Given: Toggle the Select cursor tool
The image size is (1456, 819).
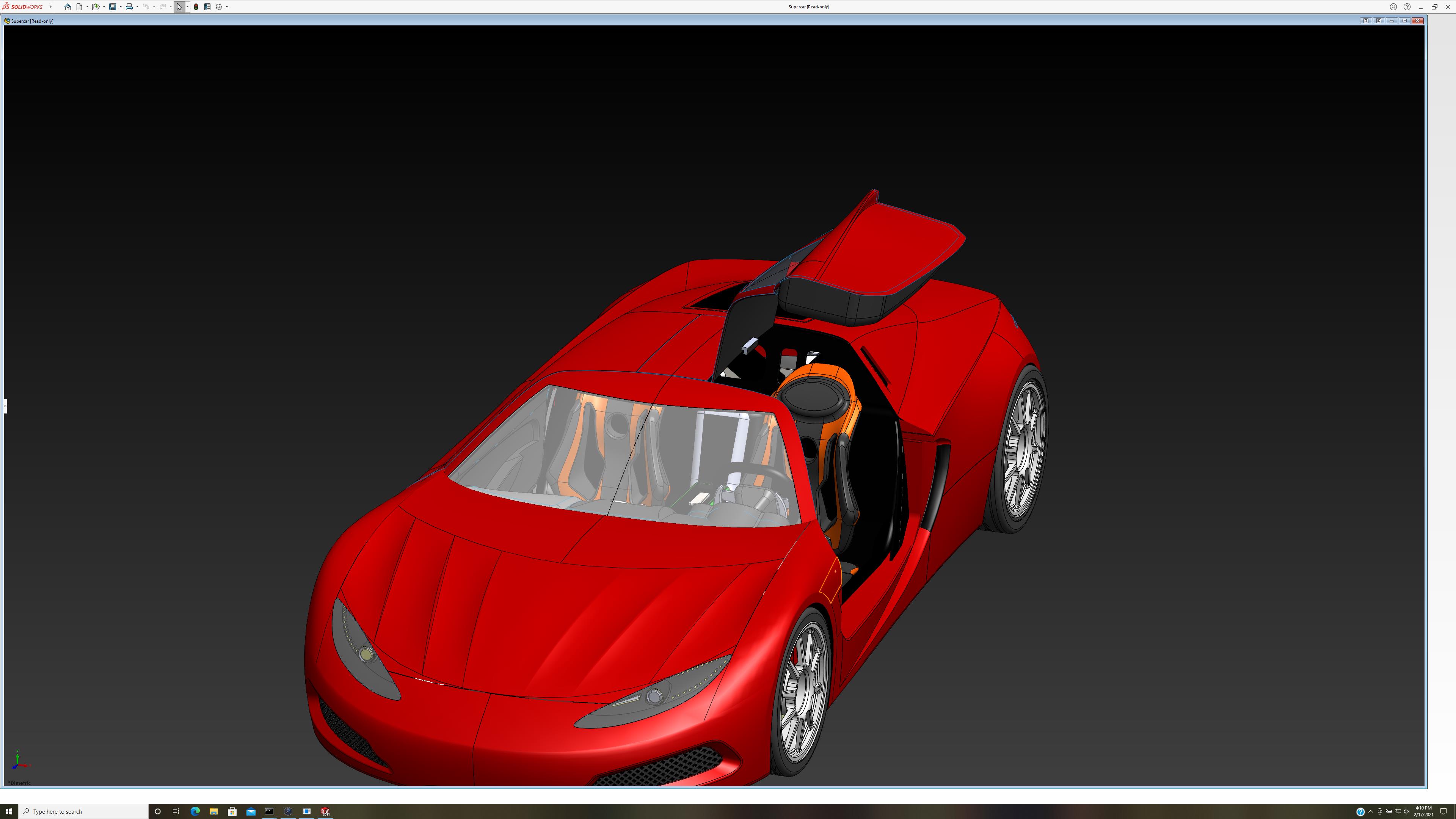Looking at the screenshot, I should [179, 7].
